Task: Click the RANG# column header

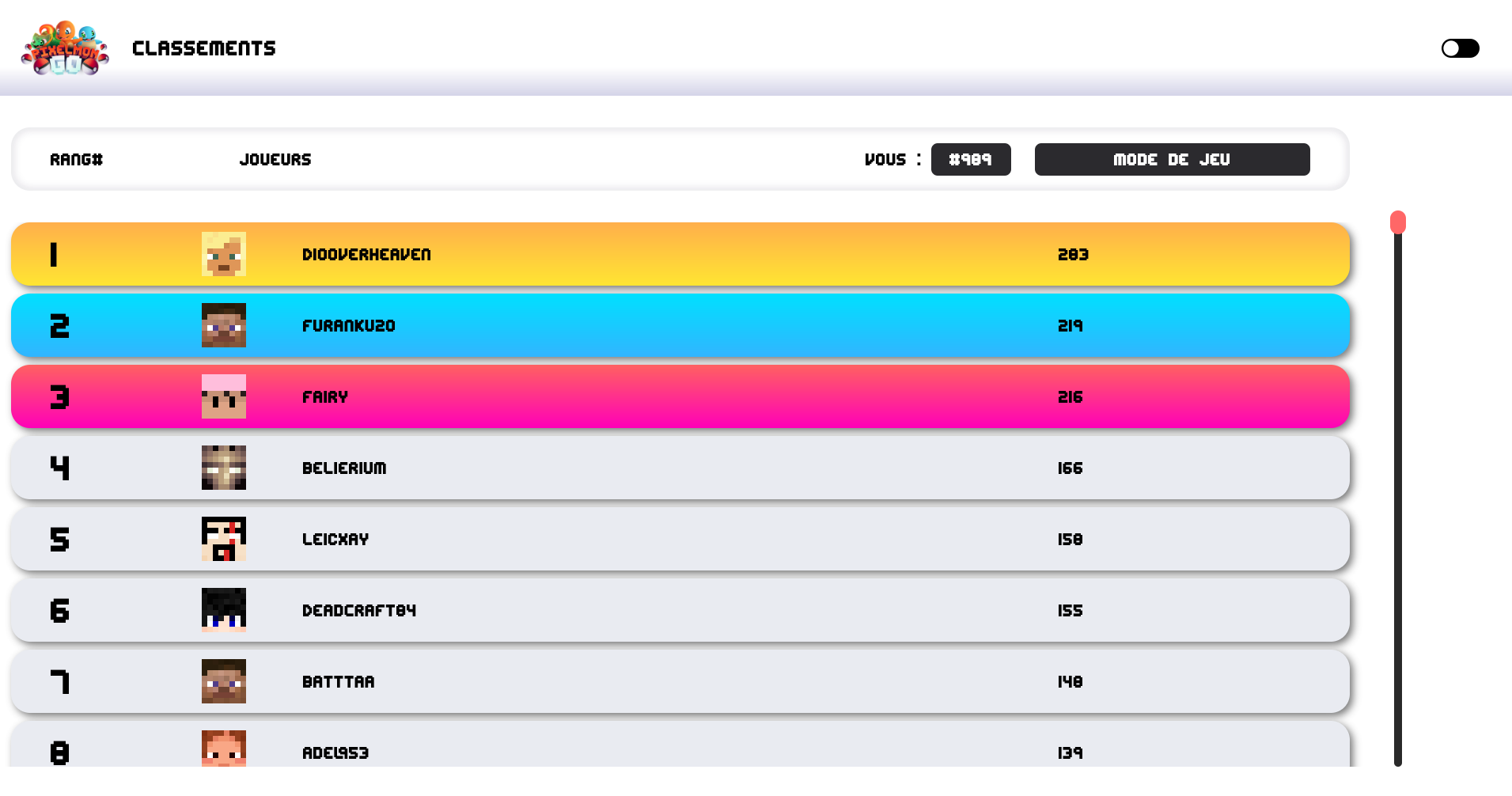Action: 76,159
